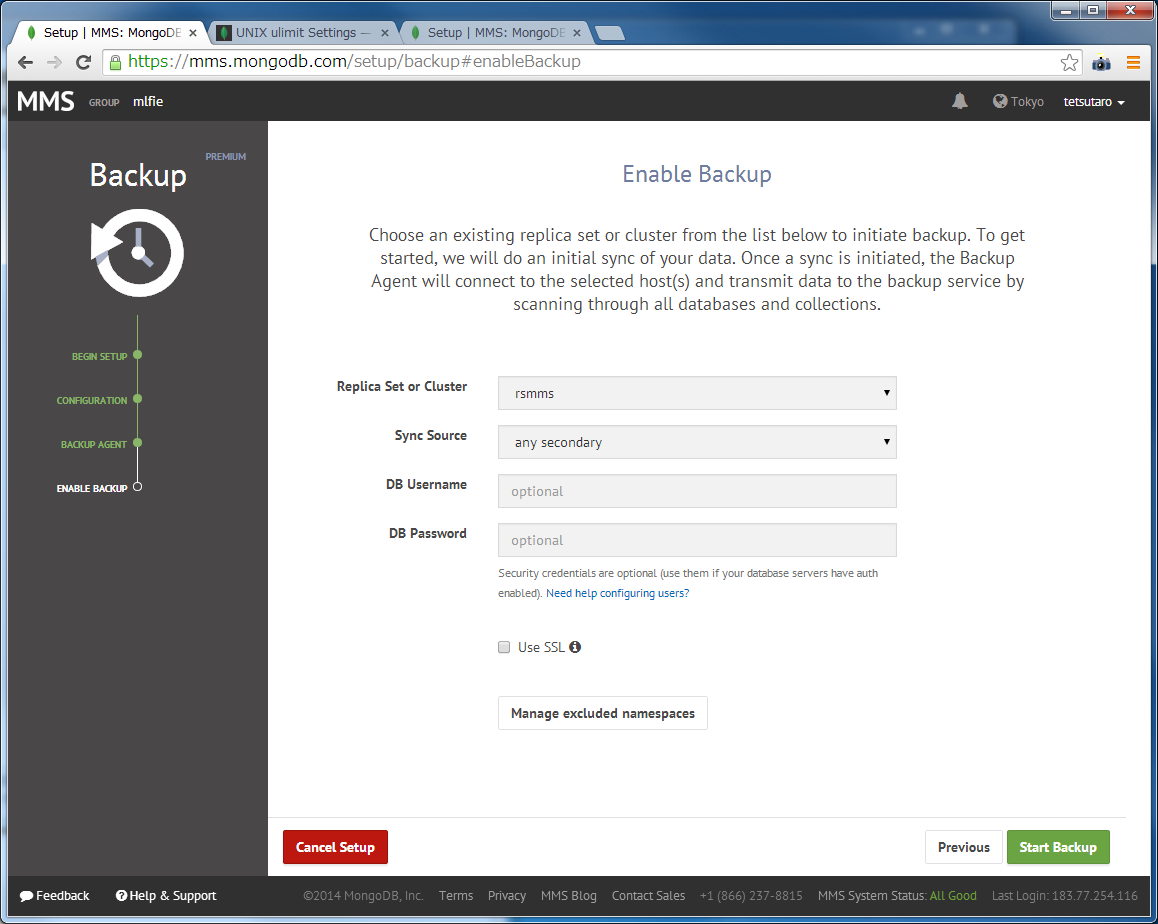Click the camera icon in the address bar
Image resolution: width=1158 pixels, height=924 pixels.
[1101, 62]
